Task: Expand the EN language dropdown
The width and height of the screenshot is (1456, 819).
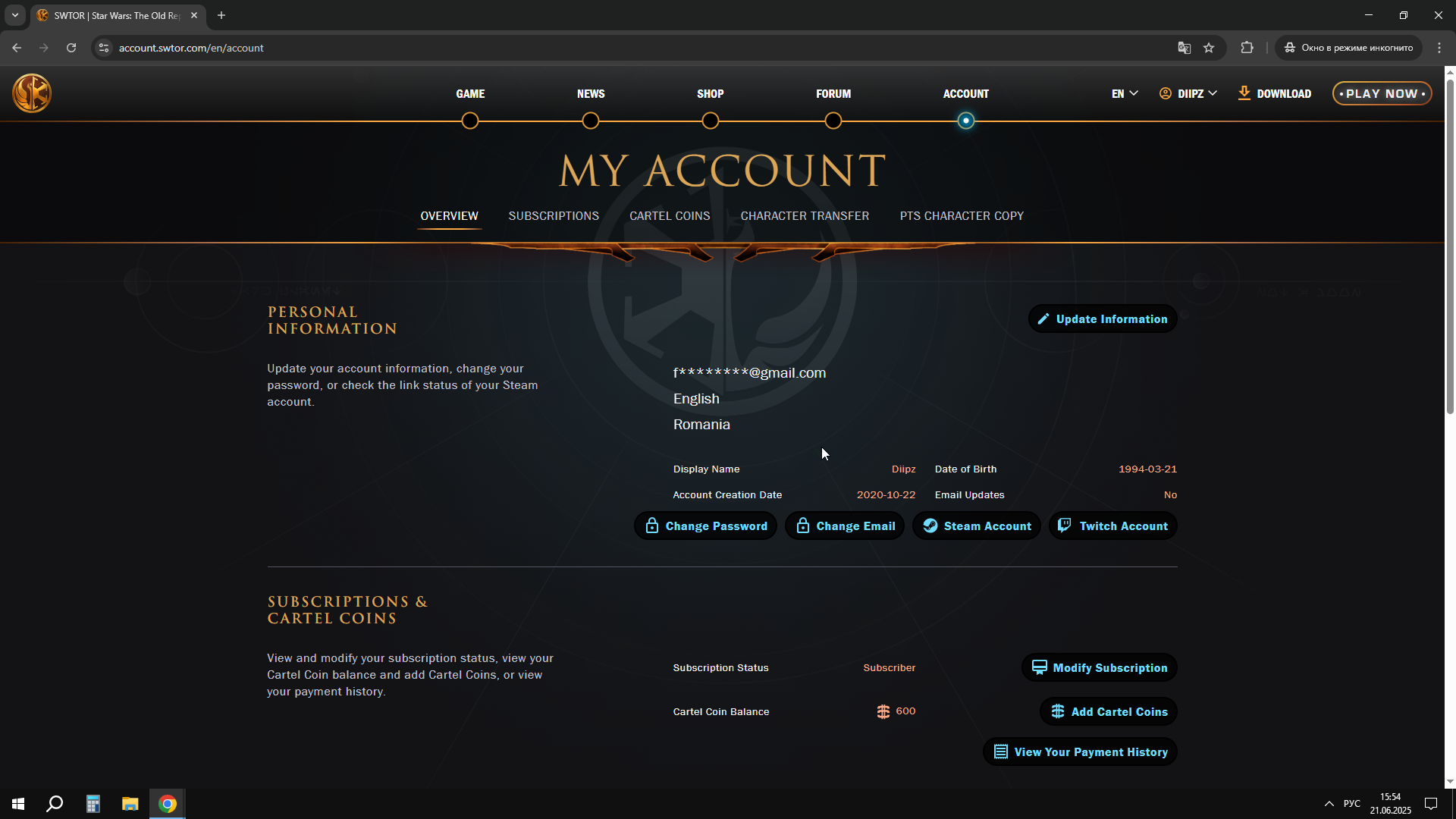Action: click(x=1124, y=93)
